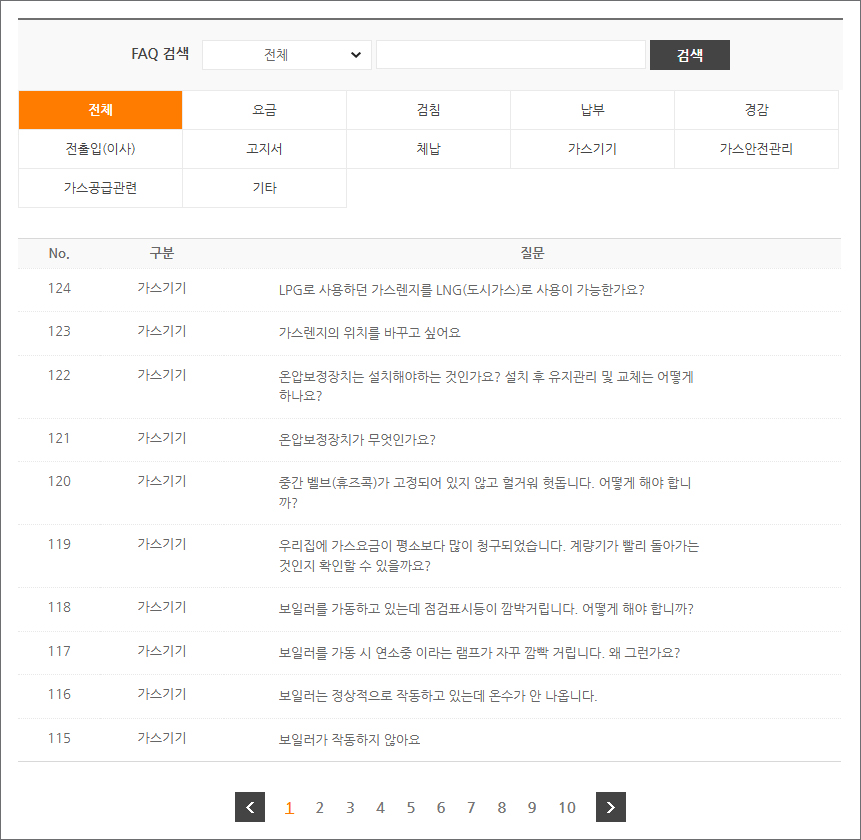Select the 전체 category tab
Image resolution: width=861 pixels, height=840 pixels.
[x=100, y=110]
